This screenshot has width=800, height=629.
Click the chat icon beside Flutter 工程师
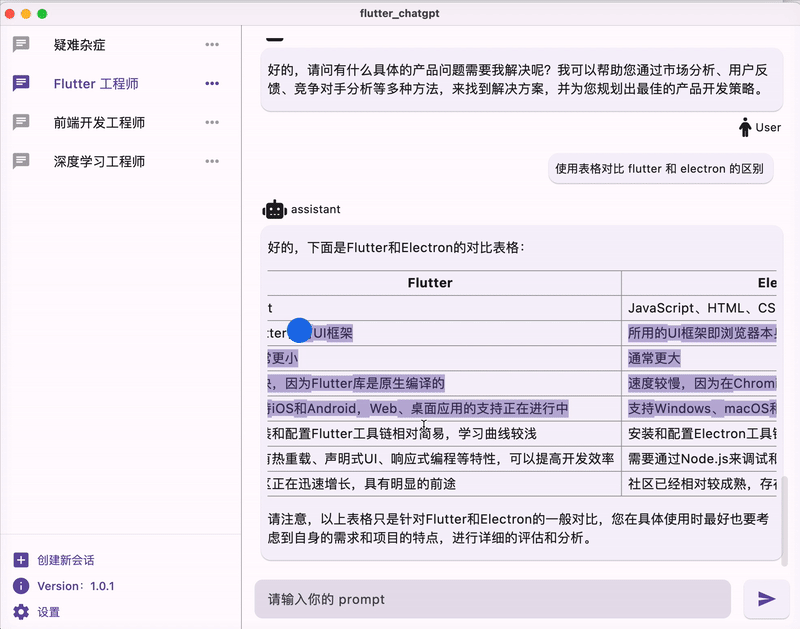pos(21,83)
